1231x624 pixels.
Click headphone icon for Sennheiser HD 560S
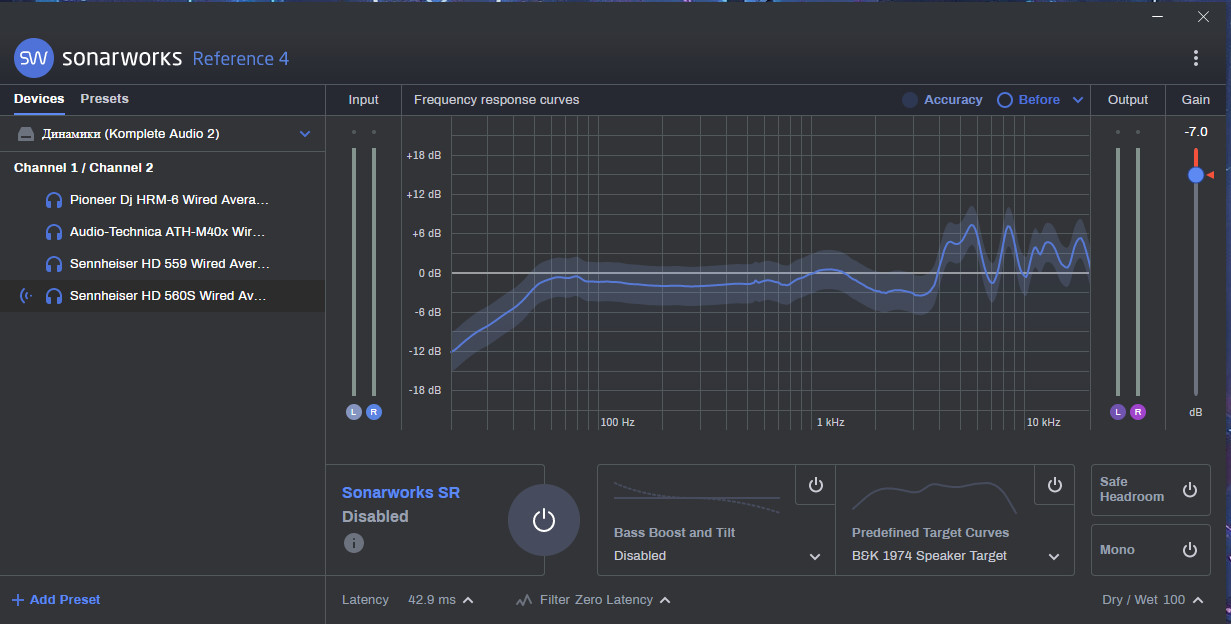54,296
